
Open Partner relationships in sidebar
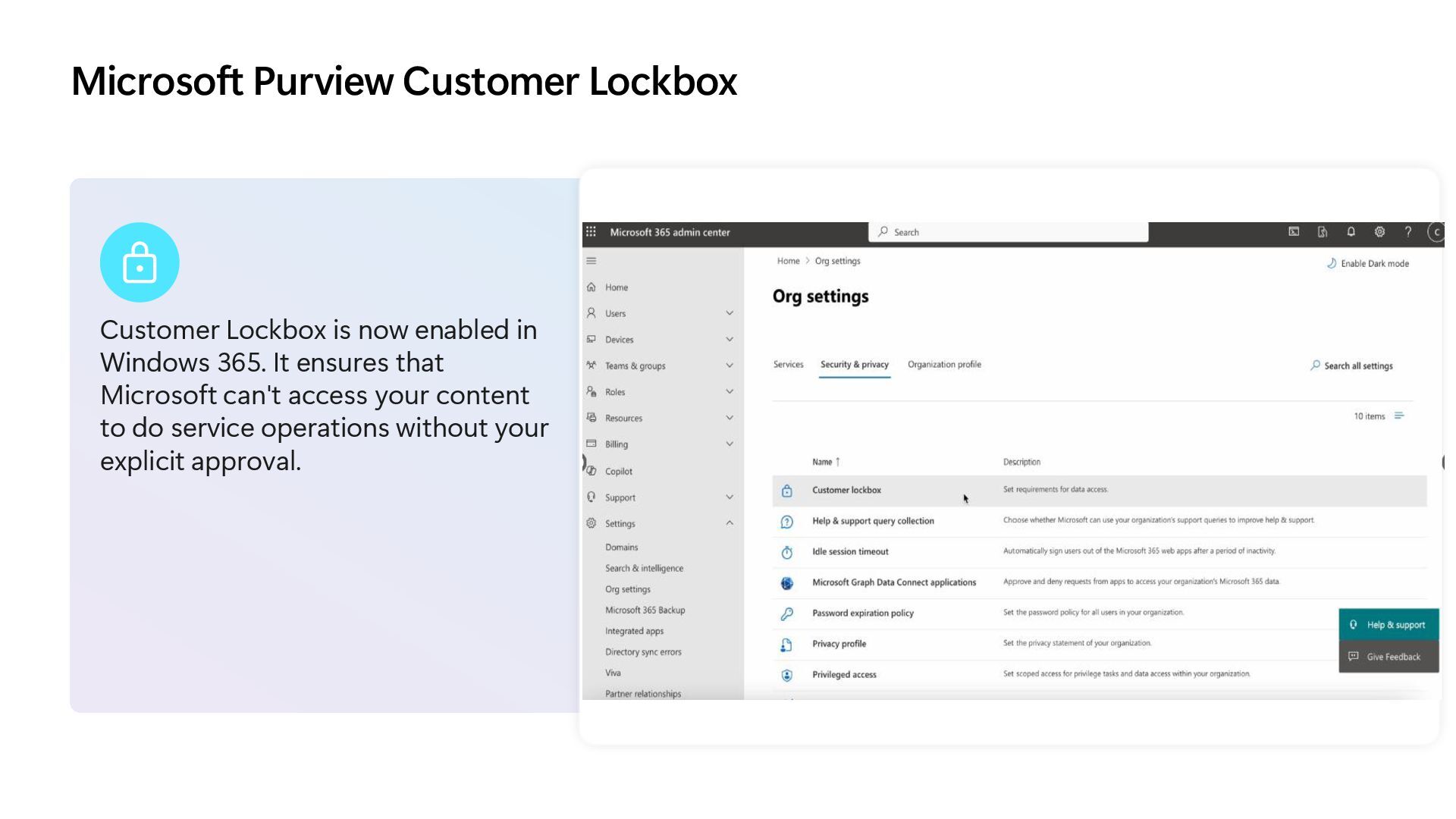643,694
